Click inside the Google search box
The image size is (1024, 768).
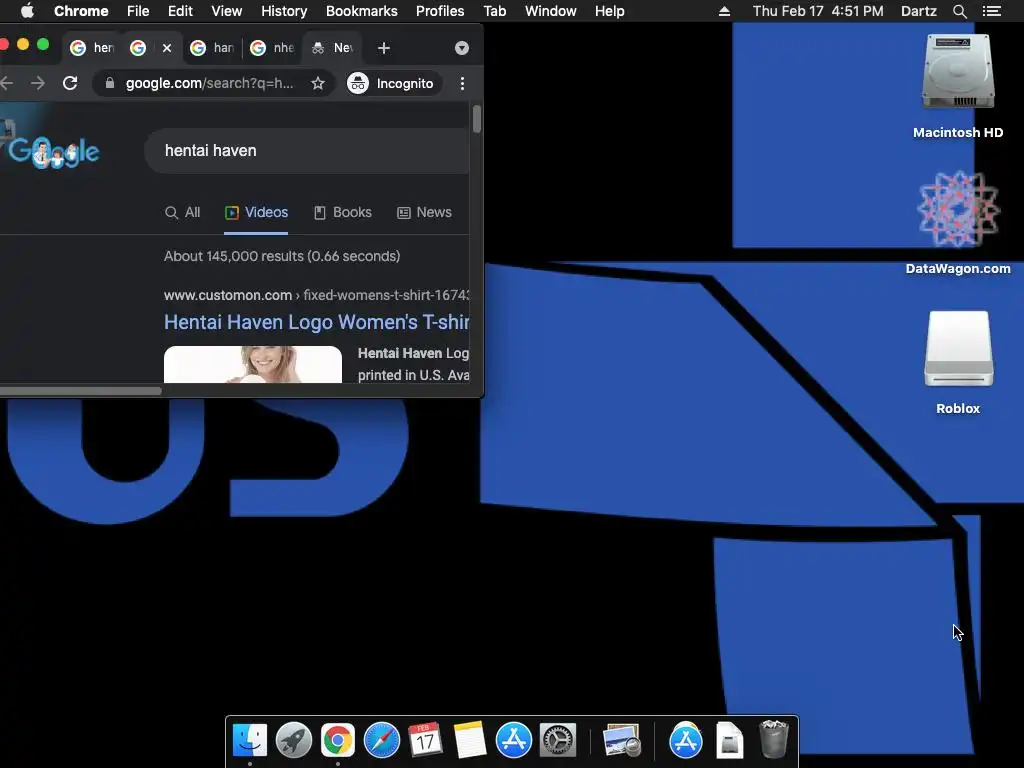tap(307, 151)
